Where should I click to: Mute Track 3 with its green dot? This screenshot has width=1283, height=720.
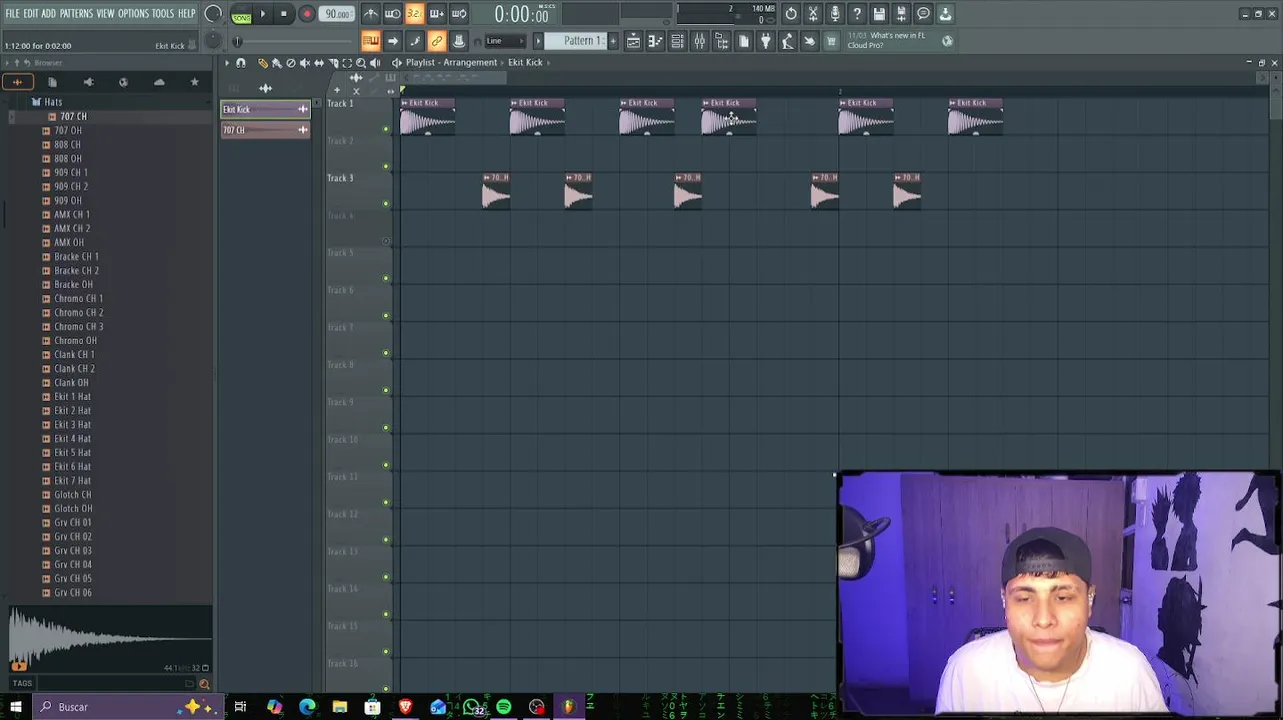386,204
